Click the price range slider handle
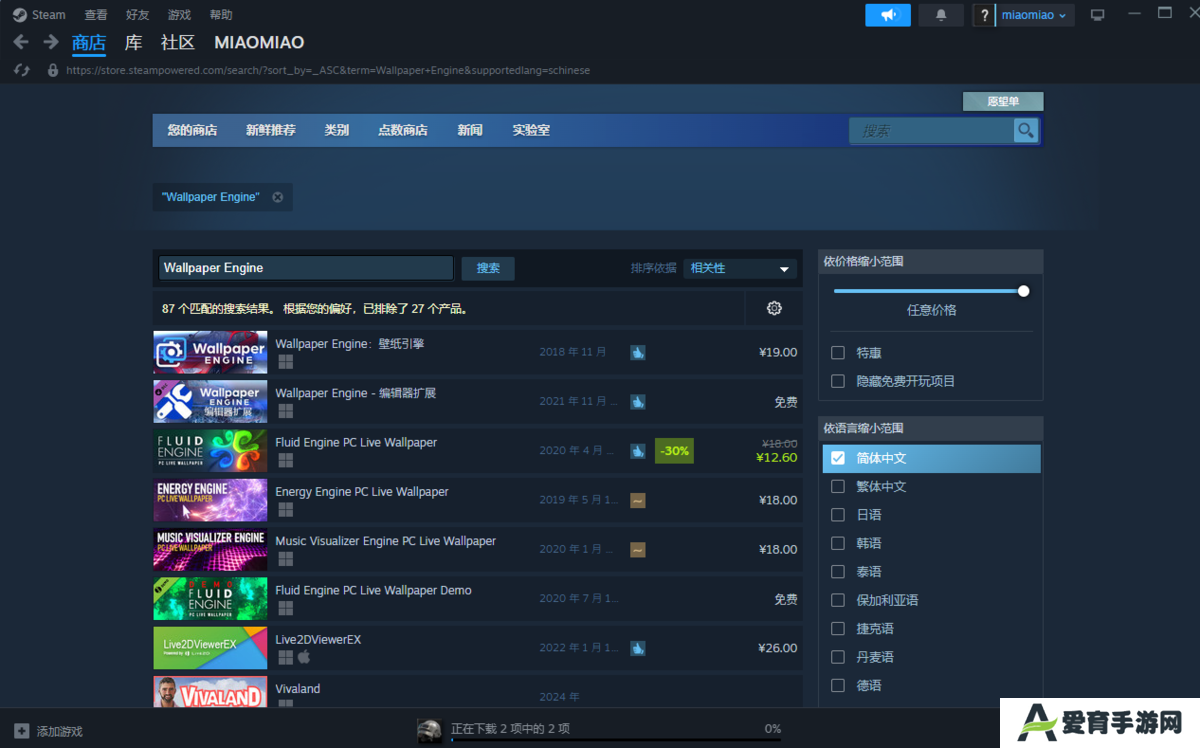The width and height of the screenshot is (1200, 748). (1023, 291)
